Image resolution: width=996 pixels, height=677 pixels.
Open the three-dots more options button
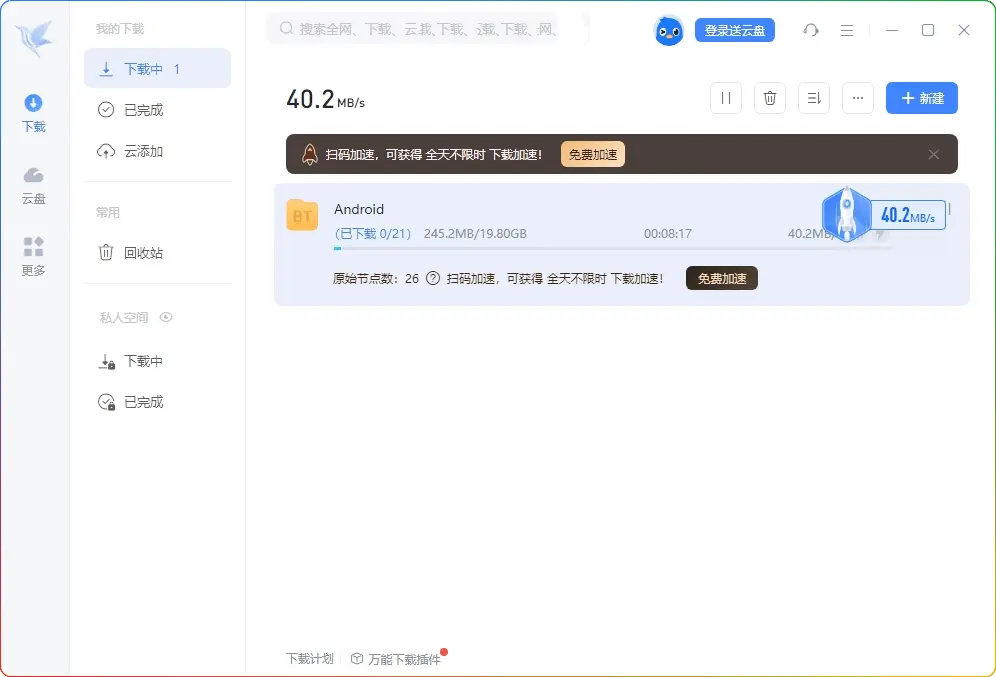pyautogui.click(x=858, y=98)
